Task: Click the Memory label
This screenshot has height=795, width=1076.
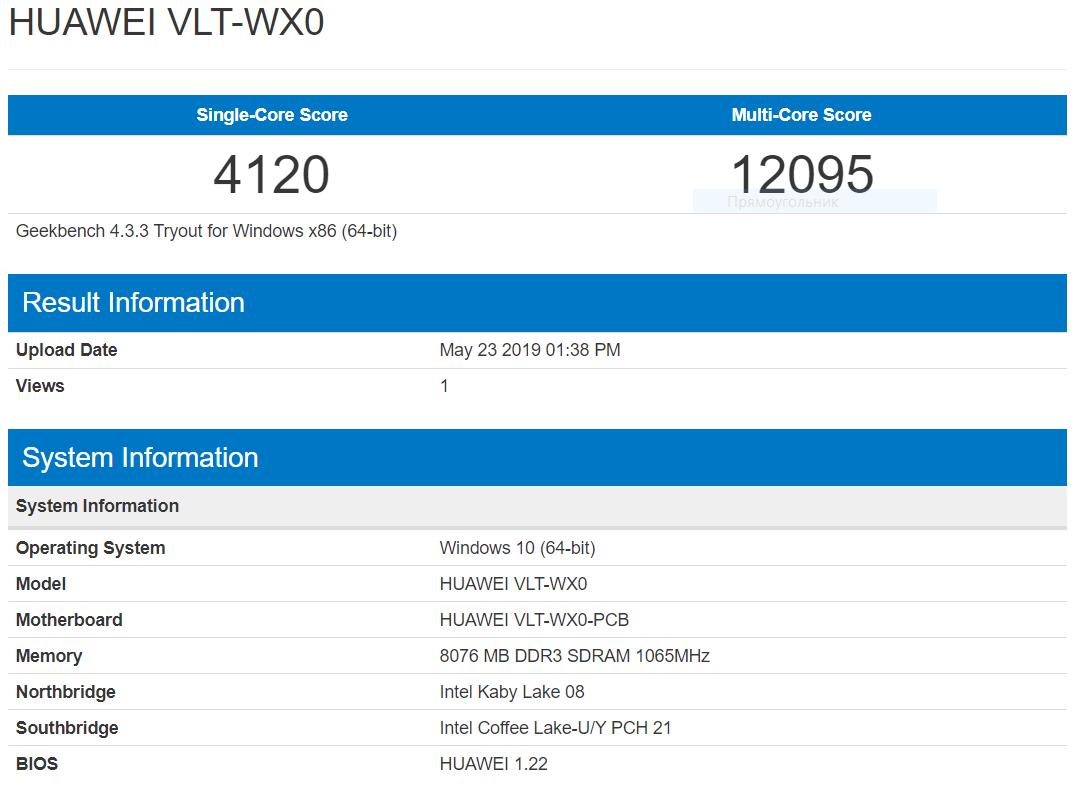Action: point(49,656)
